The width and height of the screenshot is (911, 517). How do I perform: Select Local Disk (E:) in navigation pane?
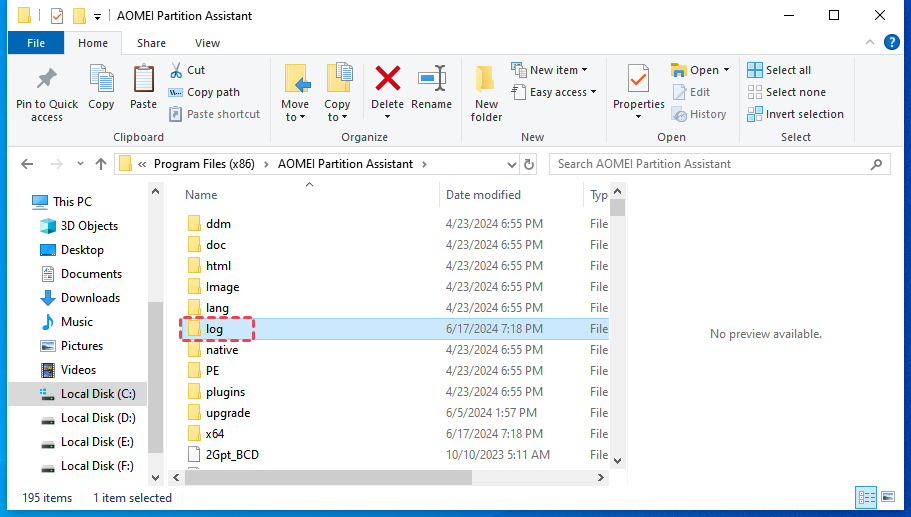coord(87,442)
